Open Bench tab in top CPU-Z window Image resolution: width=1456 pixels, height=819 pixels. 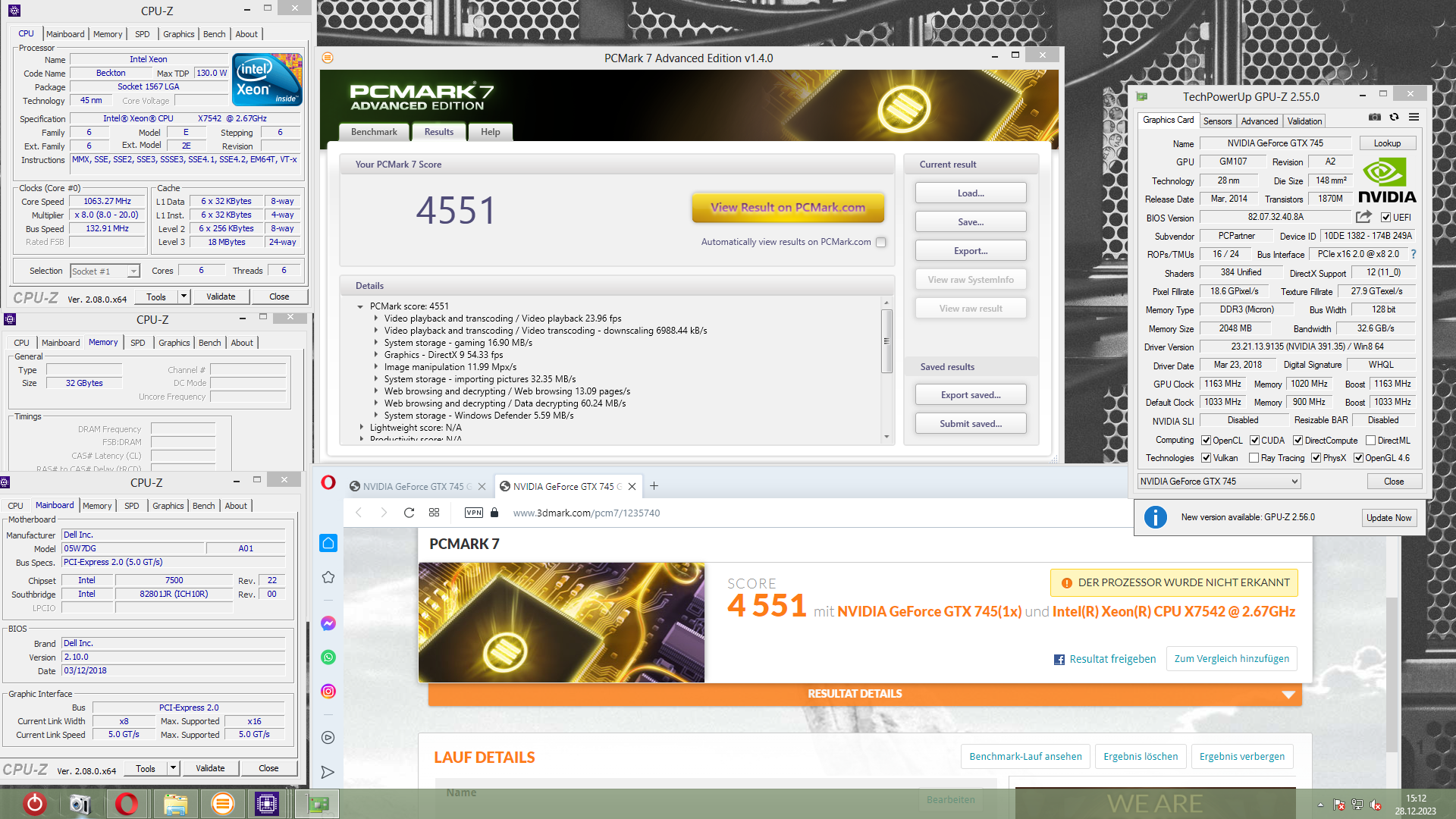pyautogui.click(x=215, y=34)
